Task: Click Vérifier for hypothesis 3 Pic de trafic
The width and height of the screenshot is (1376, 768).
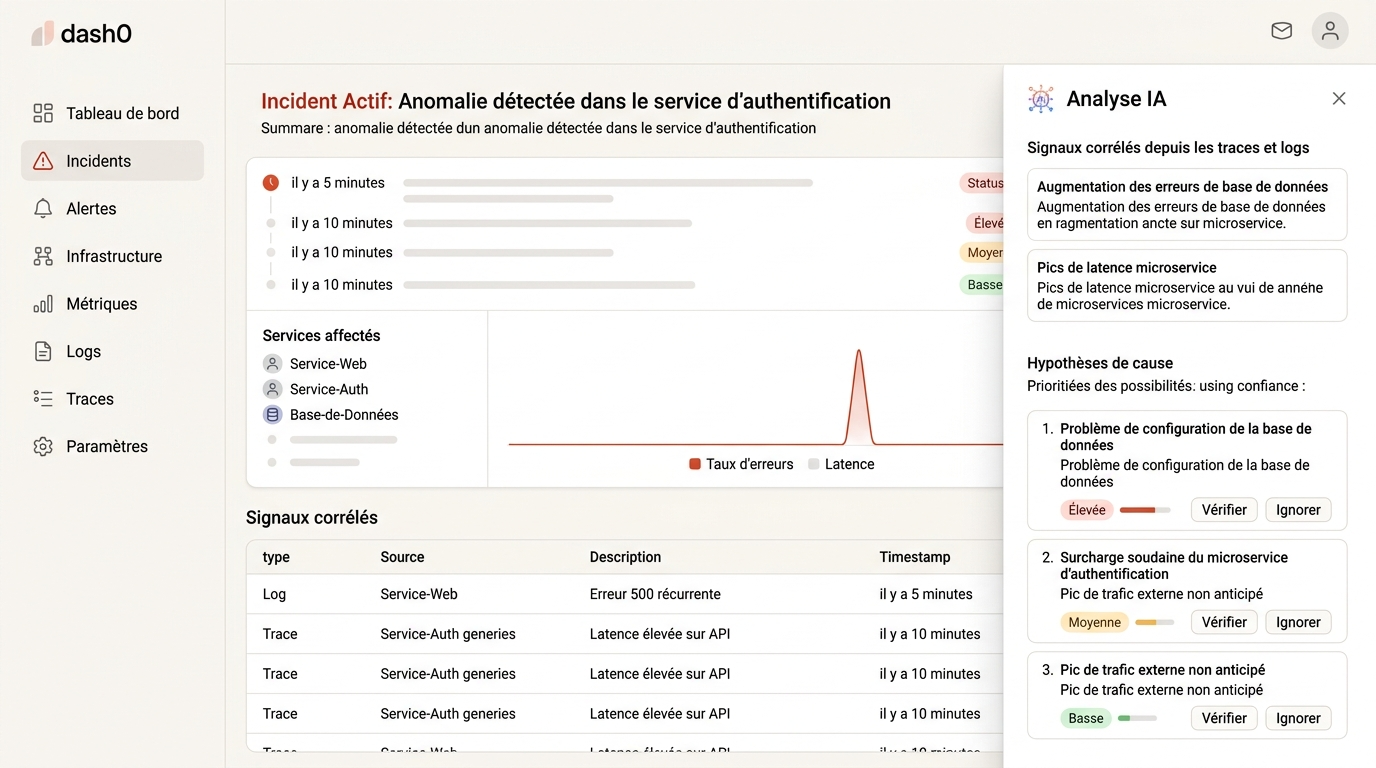Action: [x=1224, y=718]
